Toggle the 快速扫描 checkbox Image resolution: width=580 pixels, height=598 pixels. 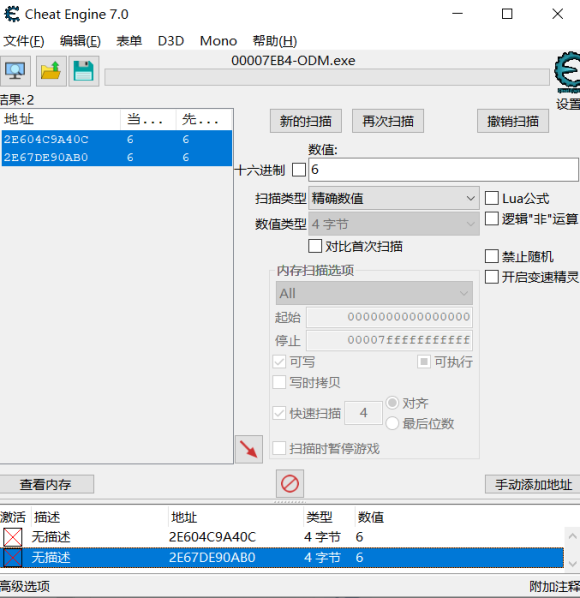point(279,413)
